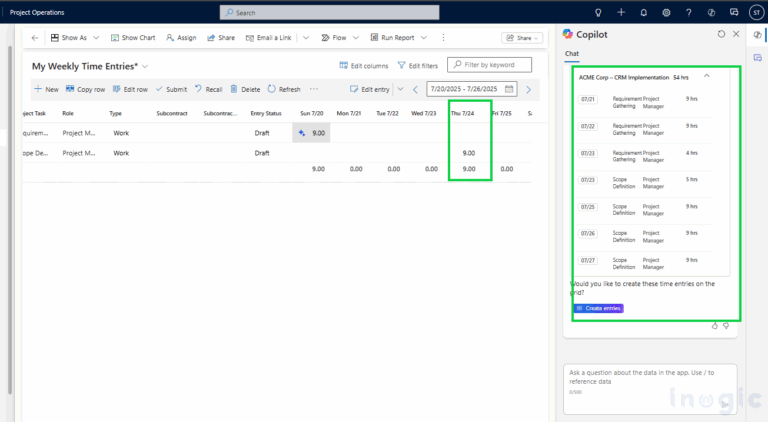This screenshot has width=768, height=422.
Task: Click Edit row
Action: coord(130,89)
